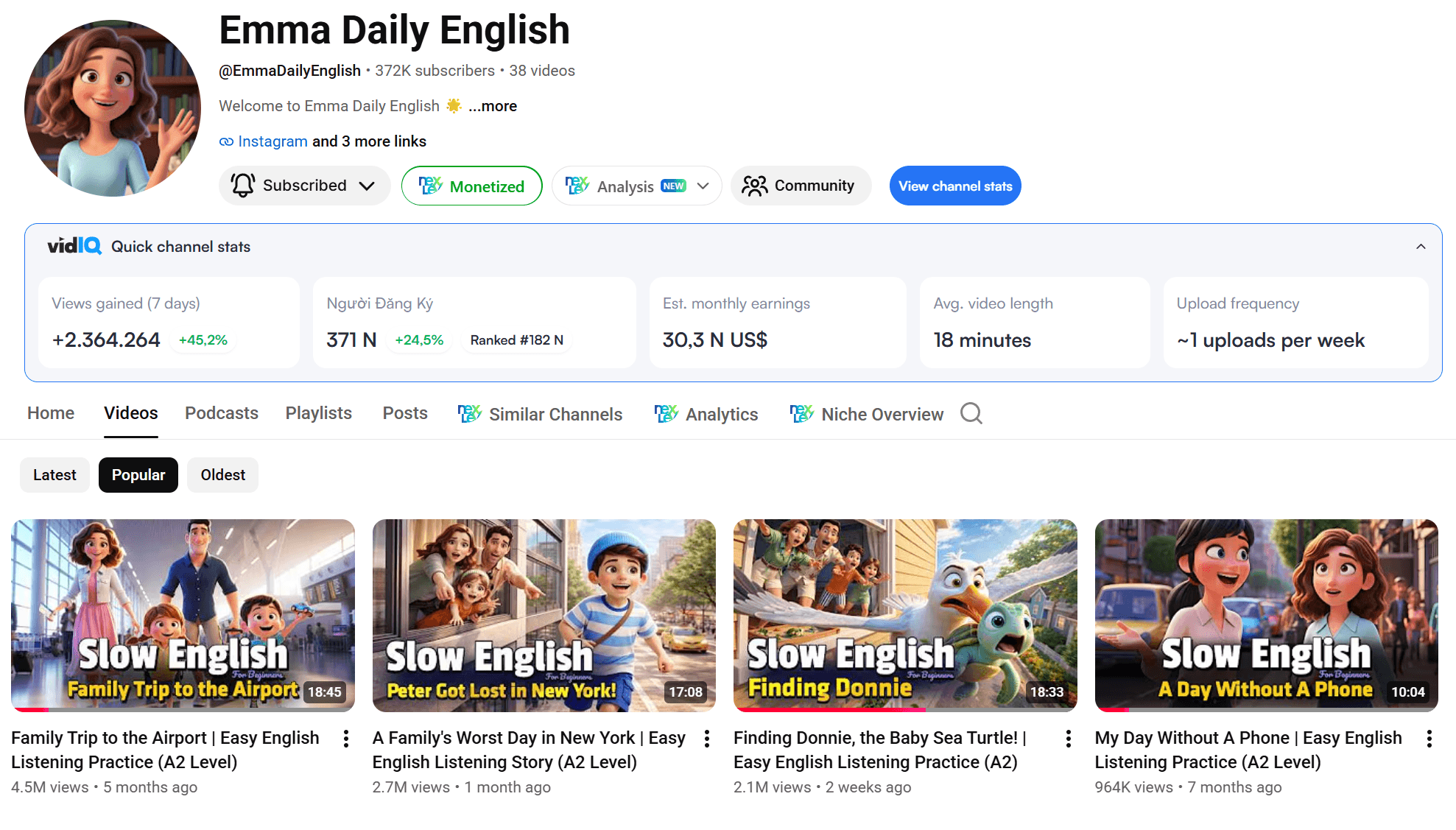Click the bell icon in Subscribed button
This screenshot has width=1456, height=830.
coord(243,186)
